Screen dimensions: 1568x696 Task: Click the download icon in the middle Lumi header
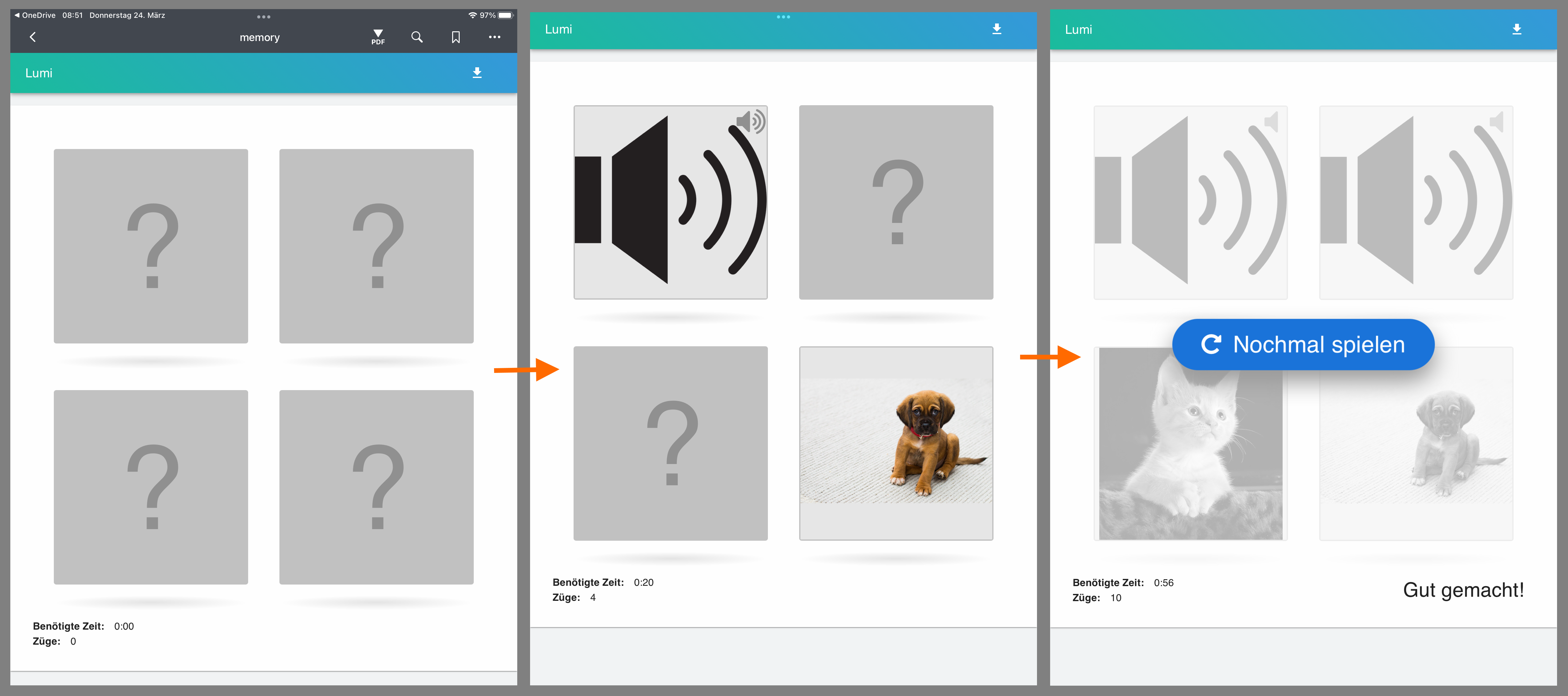click(996, 28)
